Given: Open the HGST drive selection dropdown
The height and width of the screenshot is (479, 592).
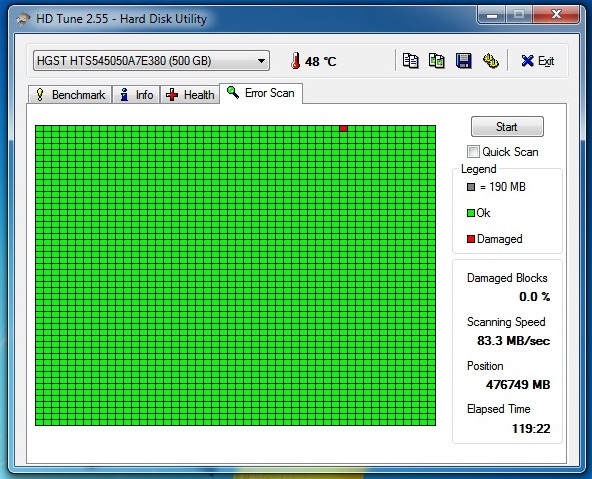Looking at the screenshot, I should [x=151, y=61].
